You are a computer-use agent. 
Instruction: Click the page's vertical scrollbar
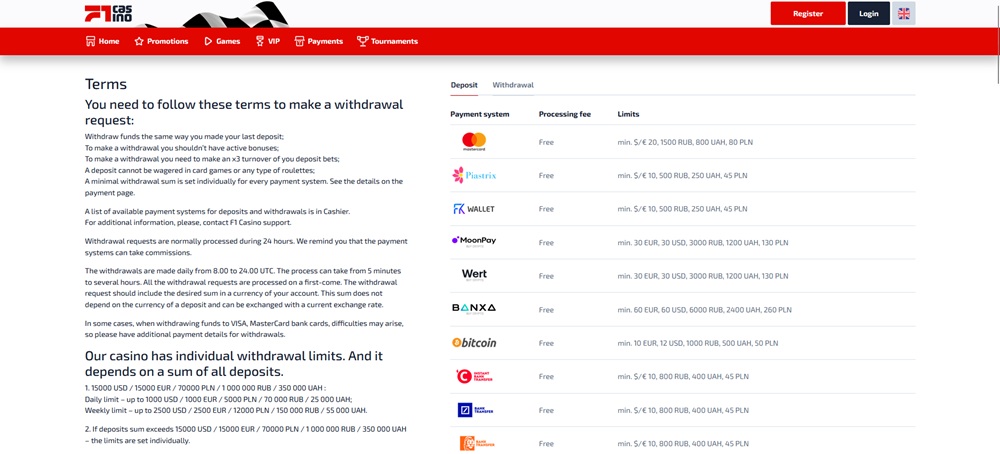click(x=997, y=45)
